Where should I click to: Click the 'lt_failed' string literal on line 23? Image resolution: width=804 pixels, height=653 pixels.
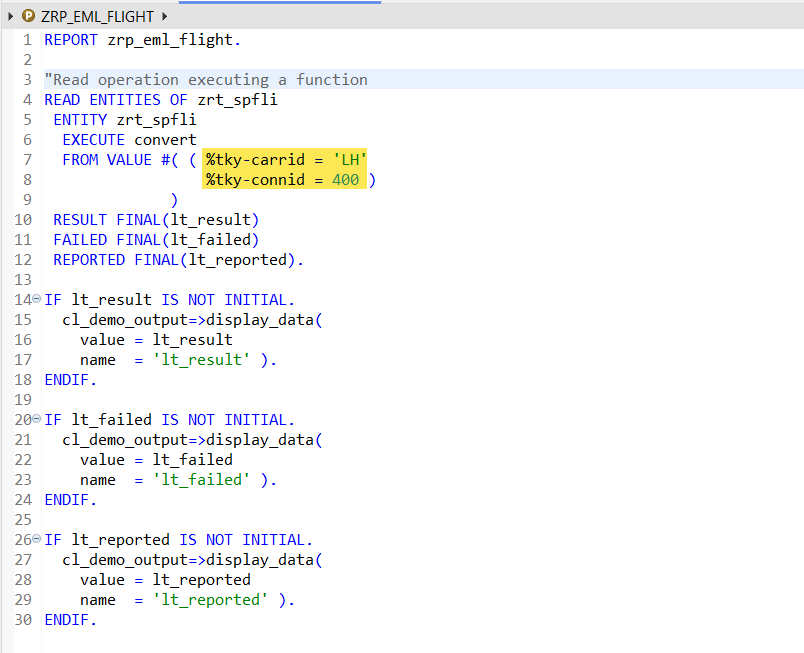pos(202,479)
